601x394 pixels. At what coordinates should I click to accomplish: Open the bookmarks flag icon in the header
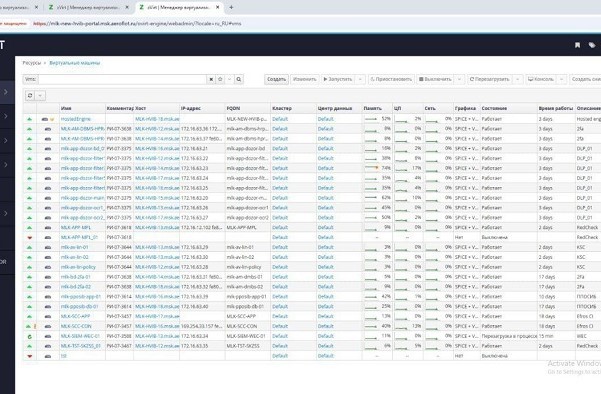coord(577,45)
